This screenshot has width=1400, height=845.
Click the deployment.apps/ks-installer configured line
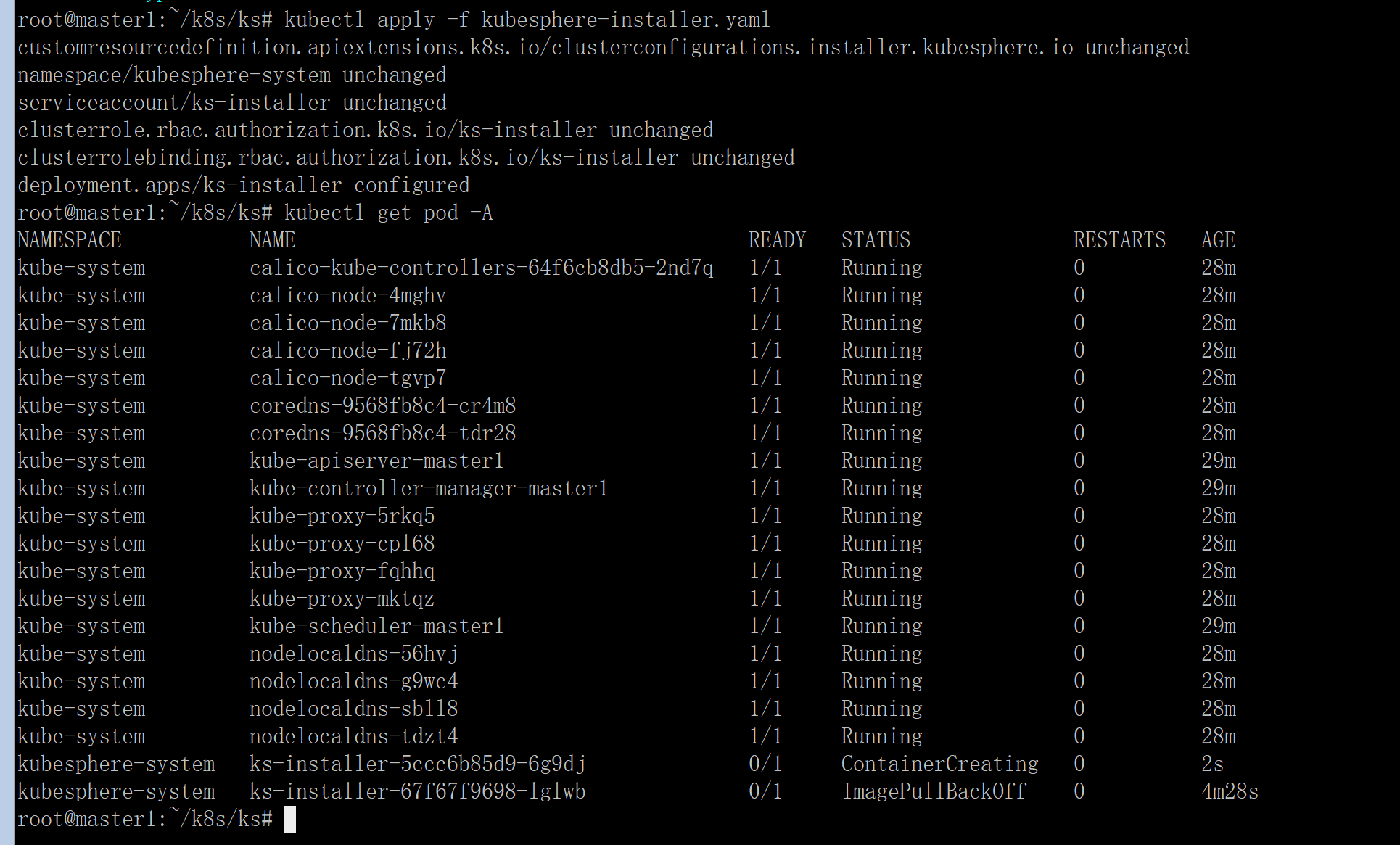click(x=244, y=185)
